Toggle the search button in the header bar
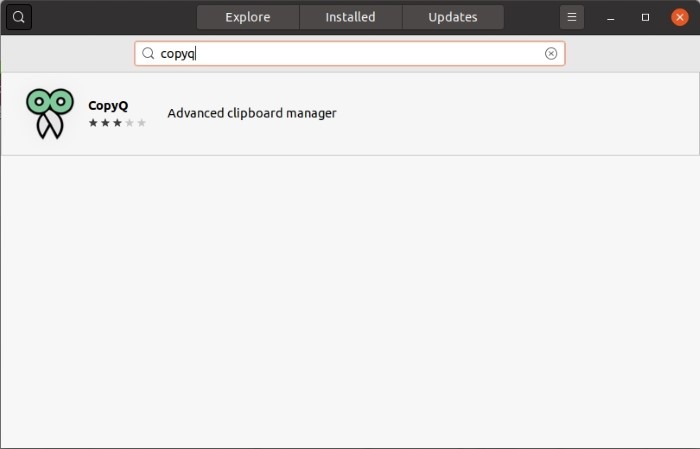Image resolution: width=700 pixels, height=449 pixels. [x=19, y=17]
